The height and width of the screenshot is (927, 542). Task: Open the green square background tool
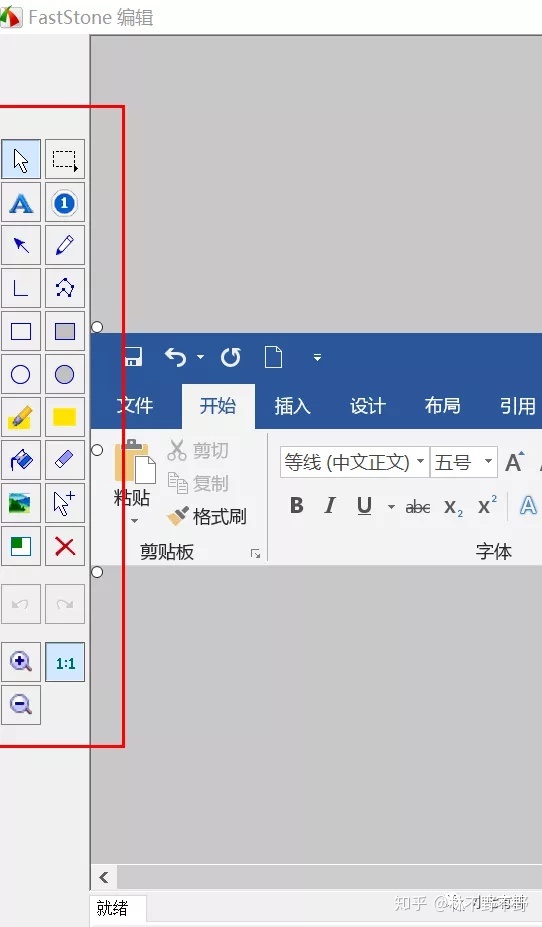tap(21, 546)
